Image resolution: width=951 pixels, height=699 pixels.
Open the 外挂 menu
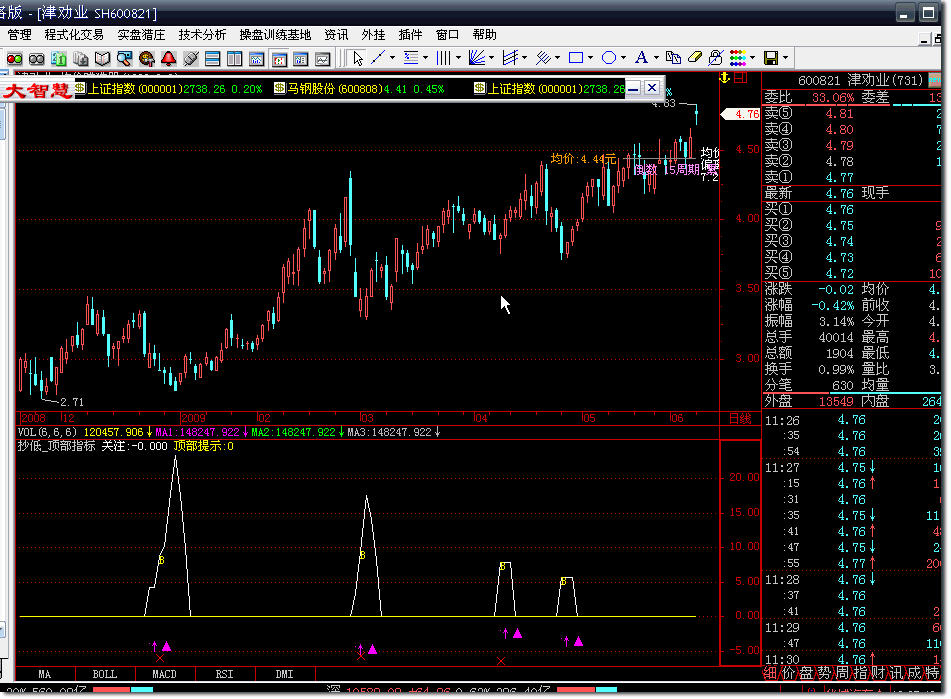pos(373,35)
